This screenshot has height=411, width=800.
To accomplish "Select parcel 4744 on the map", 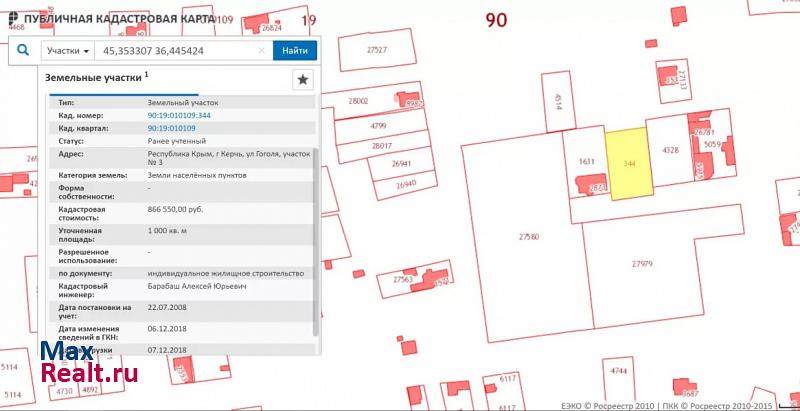I will coord(618,370).
